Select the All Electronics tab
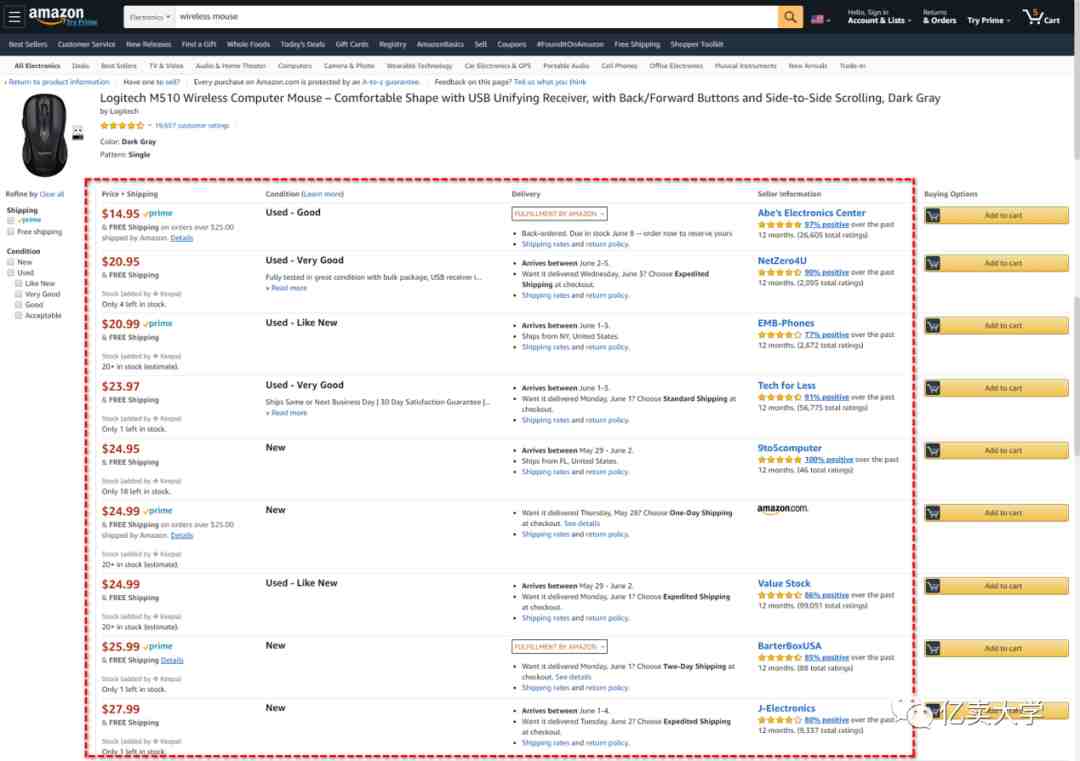The image size is (1080, 761). [x=37, y=66]
